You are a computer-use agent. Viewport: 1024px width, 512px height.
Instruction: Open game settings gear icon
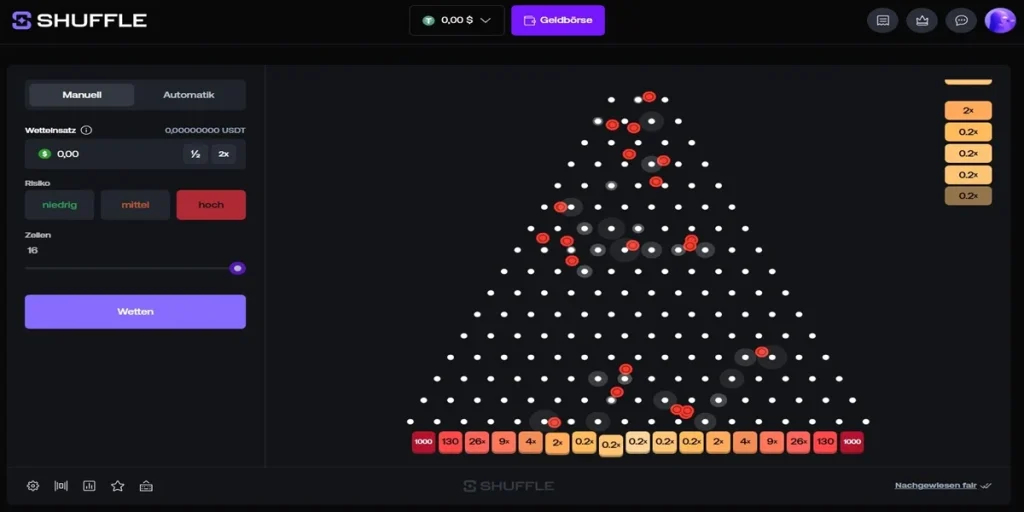point(33,486)
